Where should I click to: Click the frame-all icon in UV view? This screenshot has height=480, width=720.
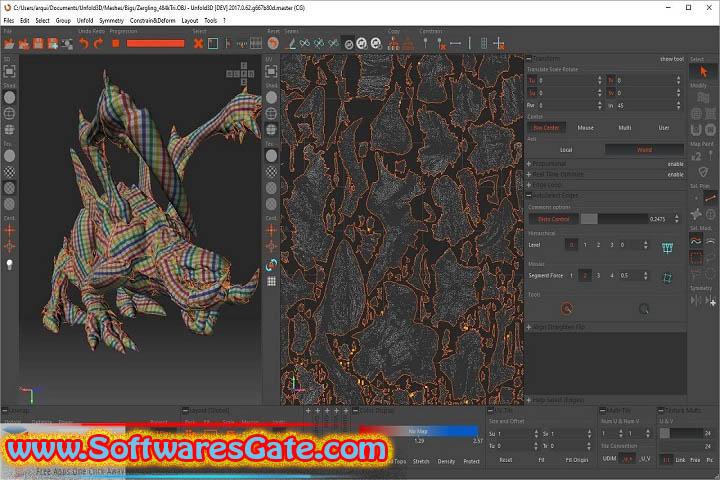point(271,71)
